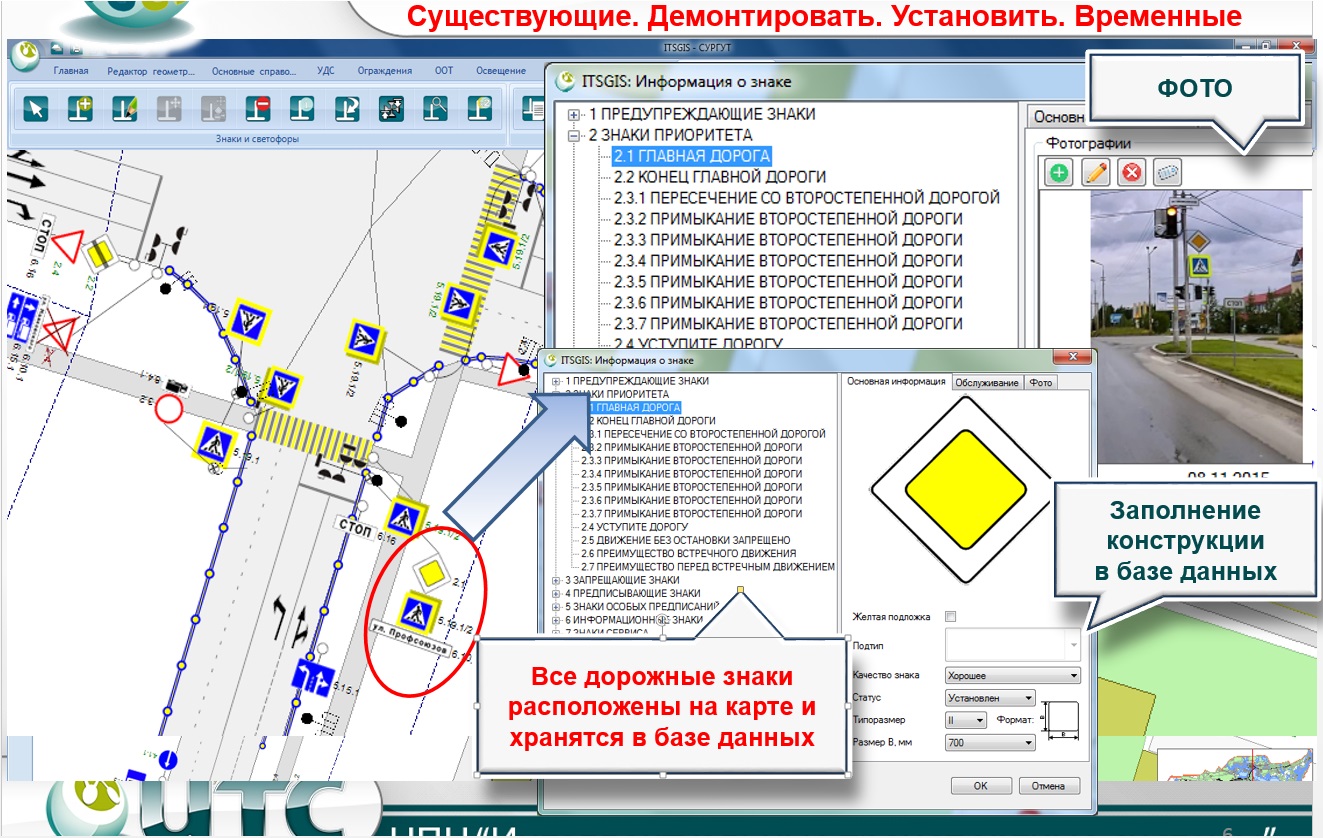Select 2.7 ПРЕИМУЩЕСТВО ПЕРЕД ВСТРЕЧНЫМ ДВИЖЕНИЕМ
Viewport: 1323px width, 838px height.
(708, 566)
